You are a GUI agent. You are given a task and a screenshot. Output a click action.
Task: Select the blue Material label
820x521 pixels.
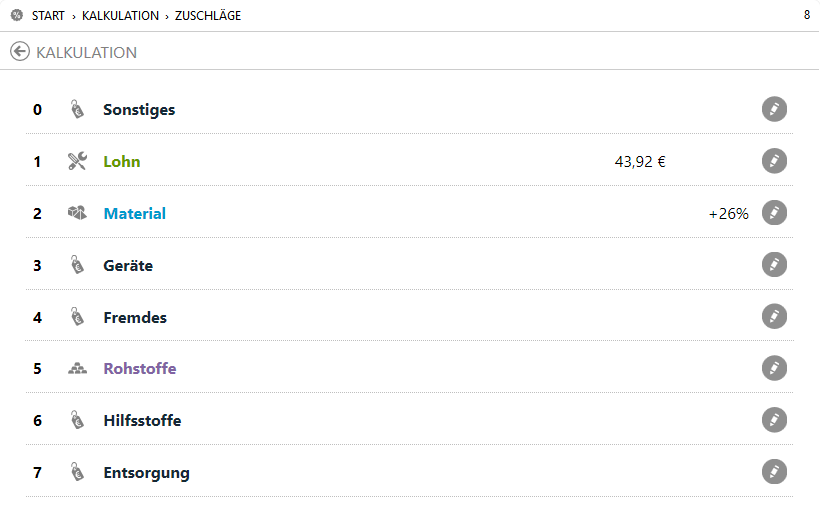point(134,213)
